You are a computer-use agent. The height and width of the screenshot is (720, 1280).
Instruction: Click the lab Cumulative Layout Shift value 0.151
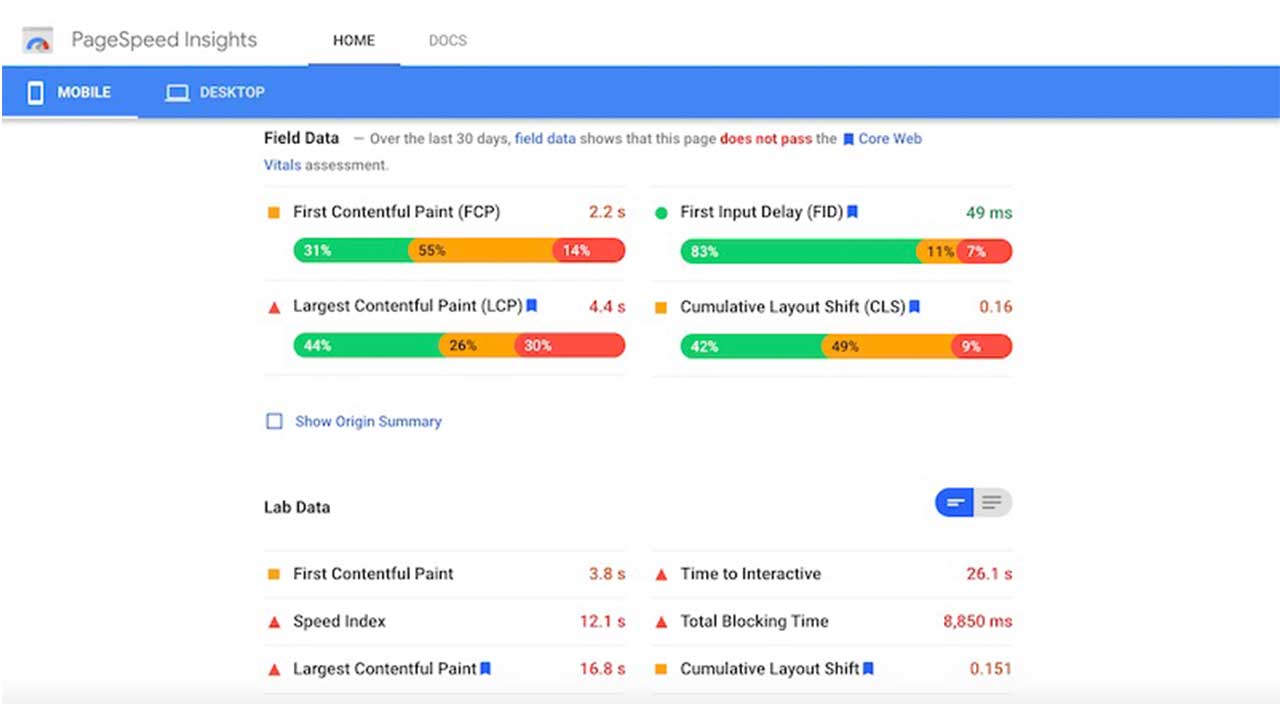[x=991, y=668]
